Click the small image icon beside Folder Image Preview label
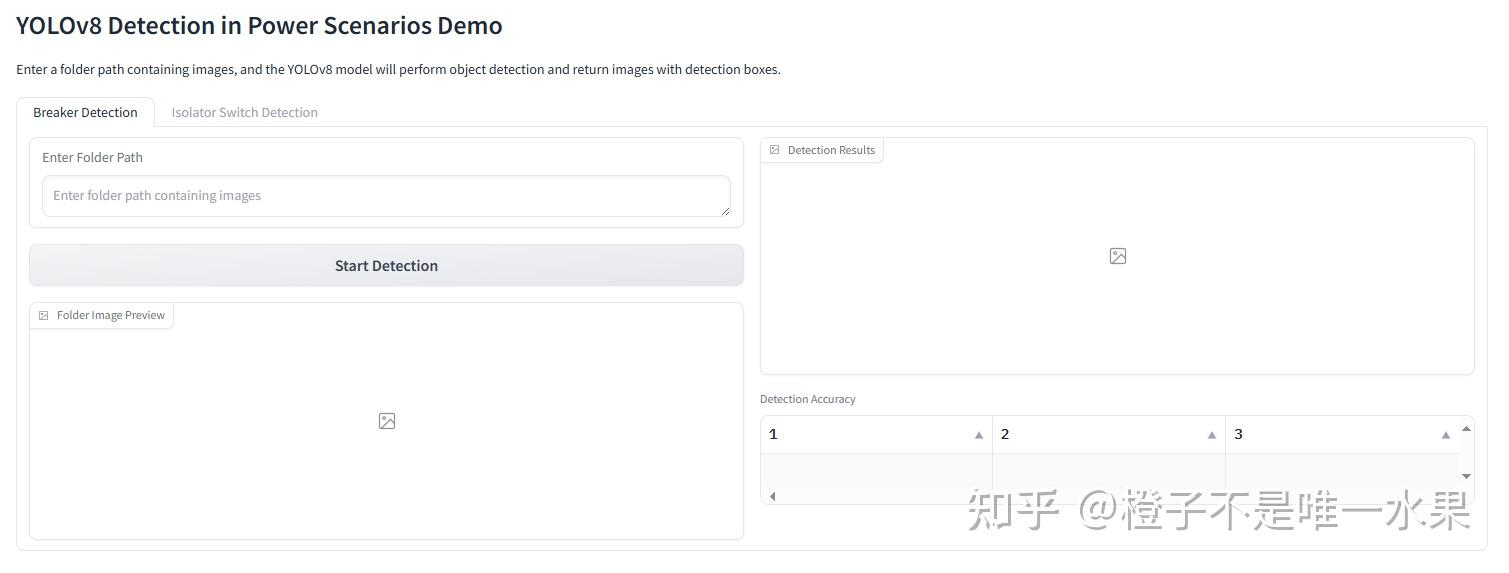The image size is (1509, 573). (x=44, y=316)
